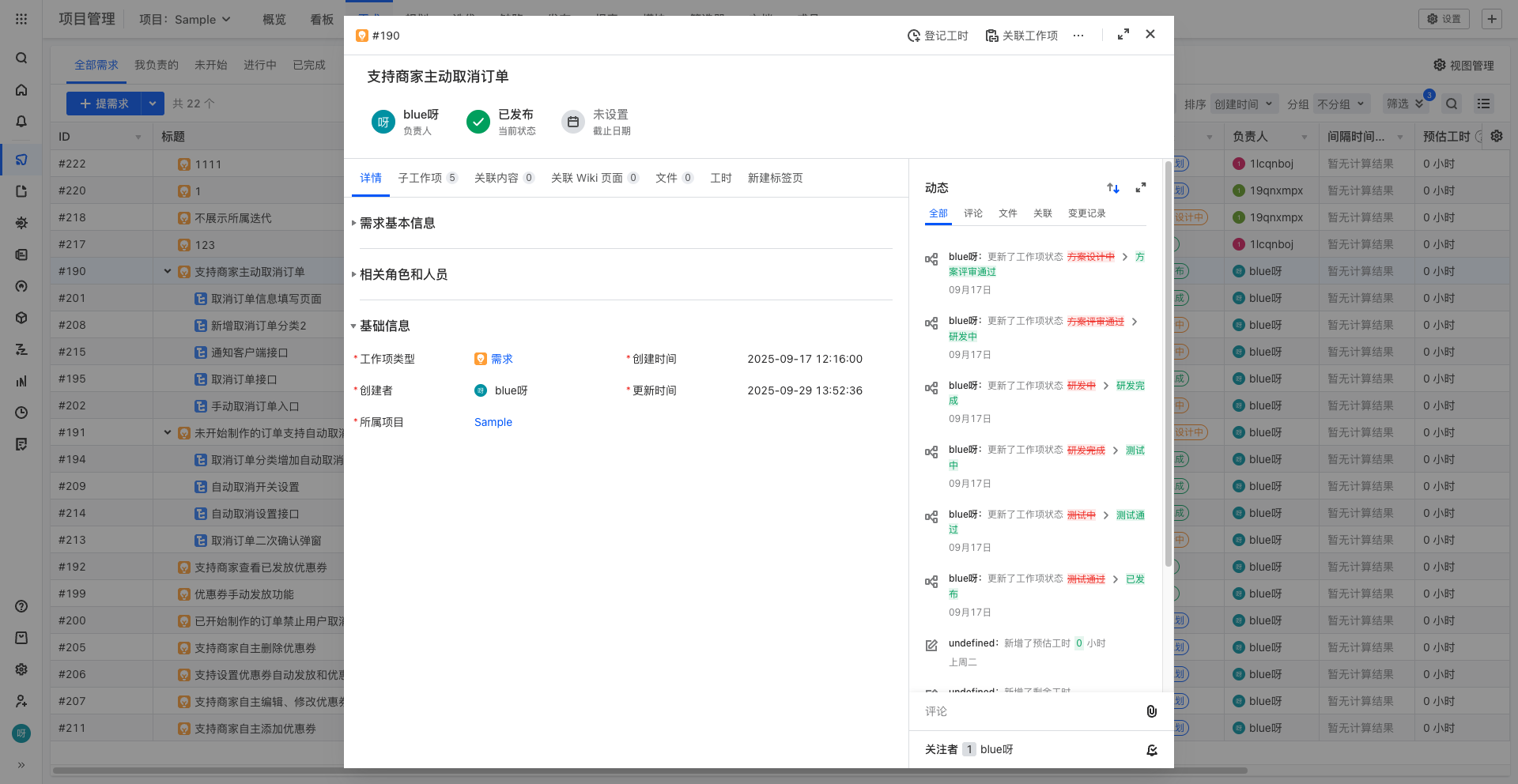Click the unfollow watcher icon beside 关注者
The height and width of the screenshot is (784, 1518).
[x=1152, y=750]
